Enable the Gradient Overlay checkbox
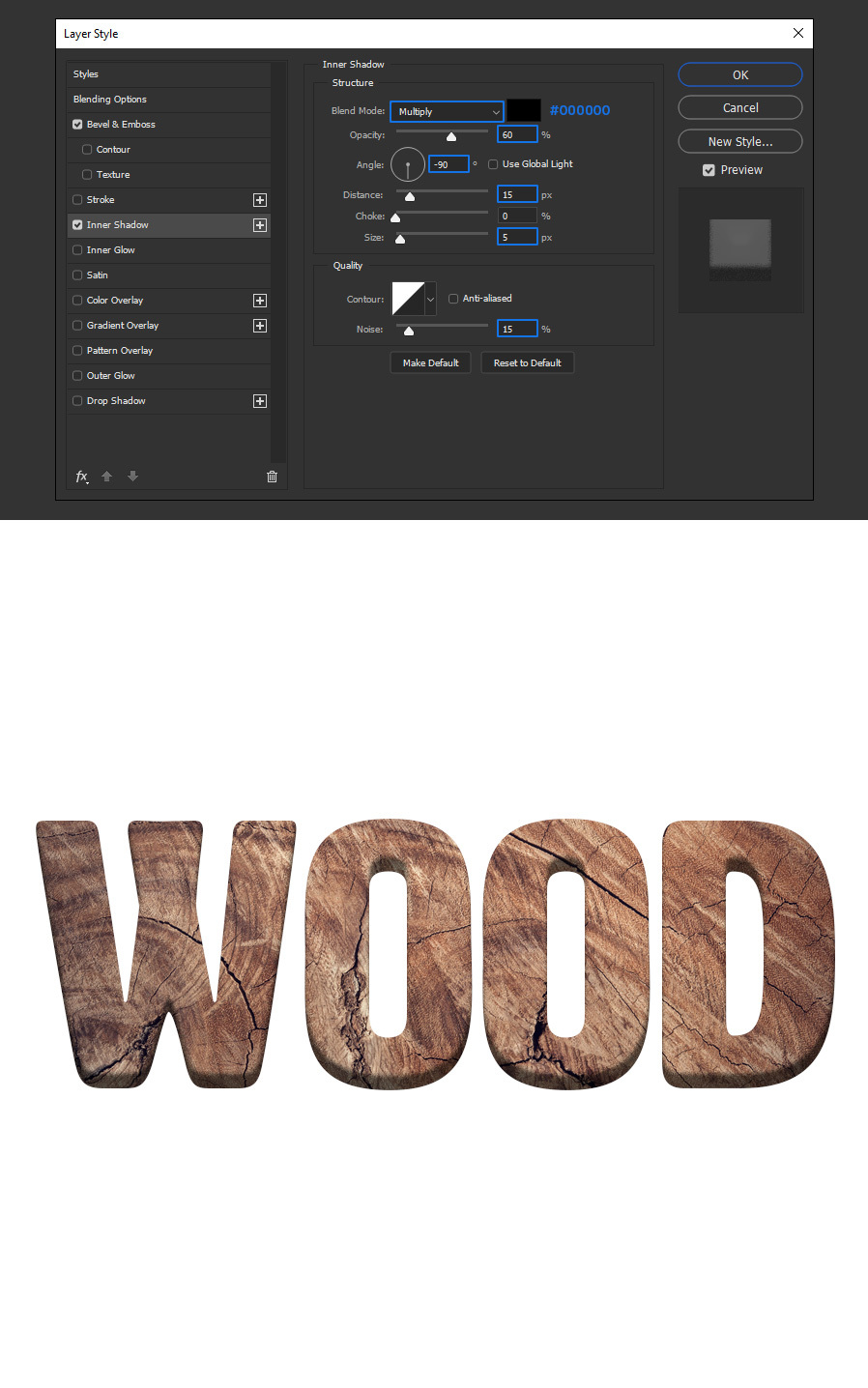The width and height of the screenshot is (868, 1388). pyautogui.click(x=77, y=326)
